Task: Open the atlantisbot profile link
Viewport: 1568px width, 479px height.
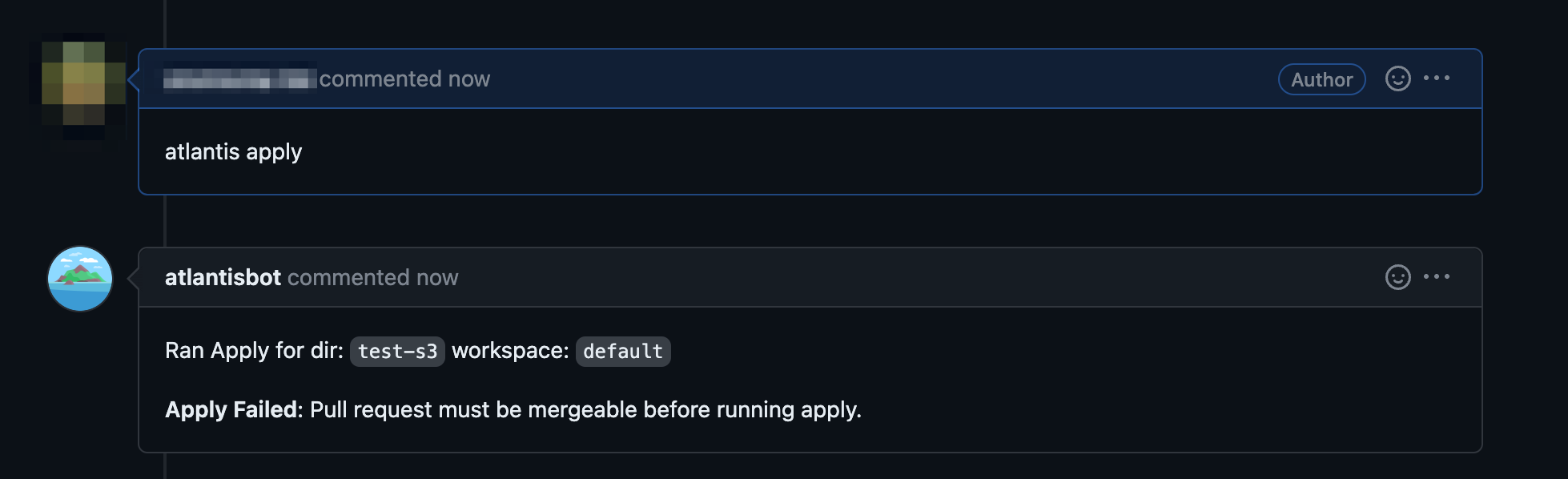Action: click(223, 277)
